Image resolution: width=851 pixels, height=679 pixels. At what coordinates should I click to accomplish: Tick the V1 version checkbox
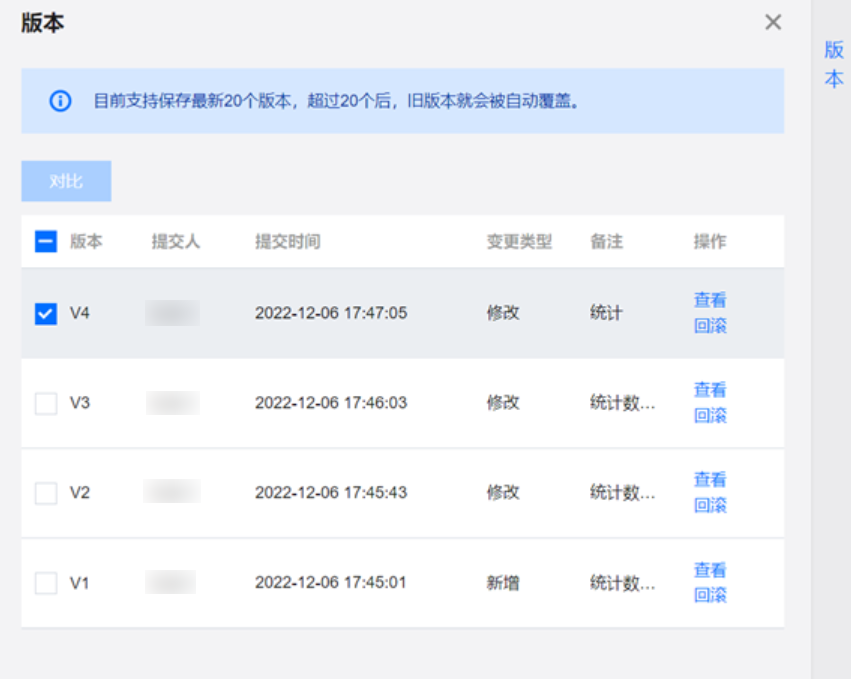(46, 583)
